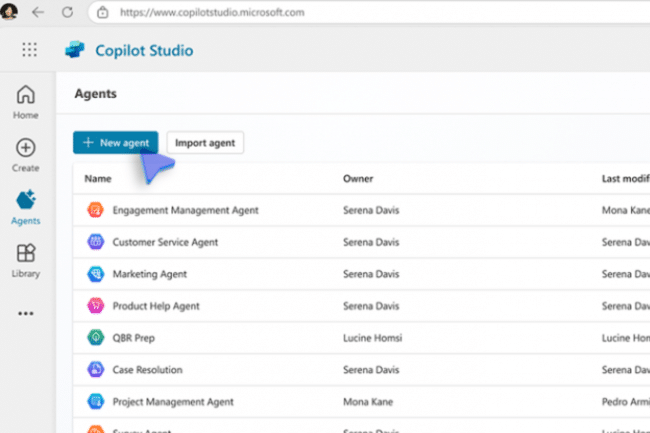Click owner Serena Davis in Engagement Management row
The height and width of the screenshot is (433, 650).
371,210
